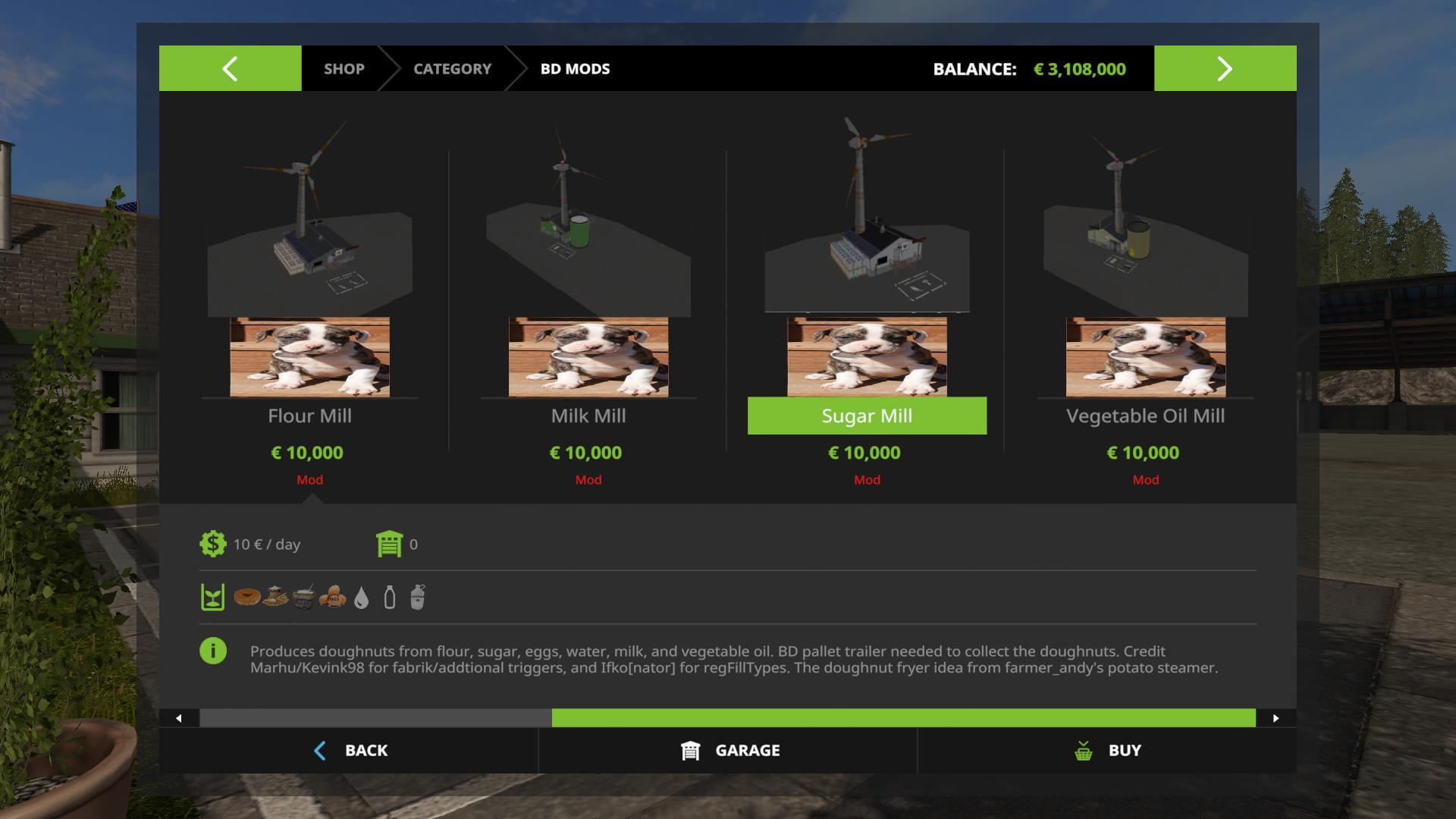Click the green info icon
Screen dimensions: 1456x819
[213, 651]
